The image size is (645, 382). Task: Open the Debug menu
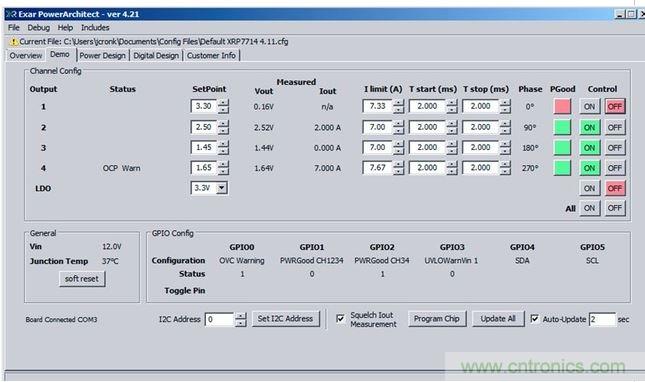(x=39, y=28)
